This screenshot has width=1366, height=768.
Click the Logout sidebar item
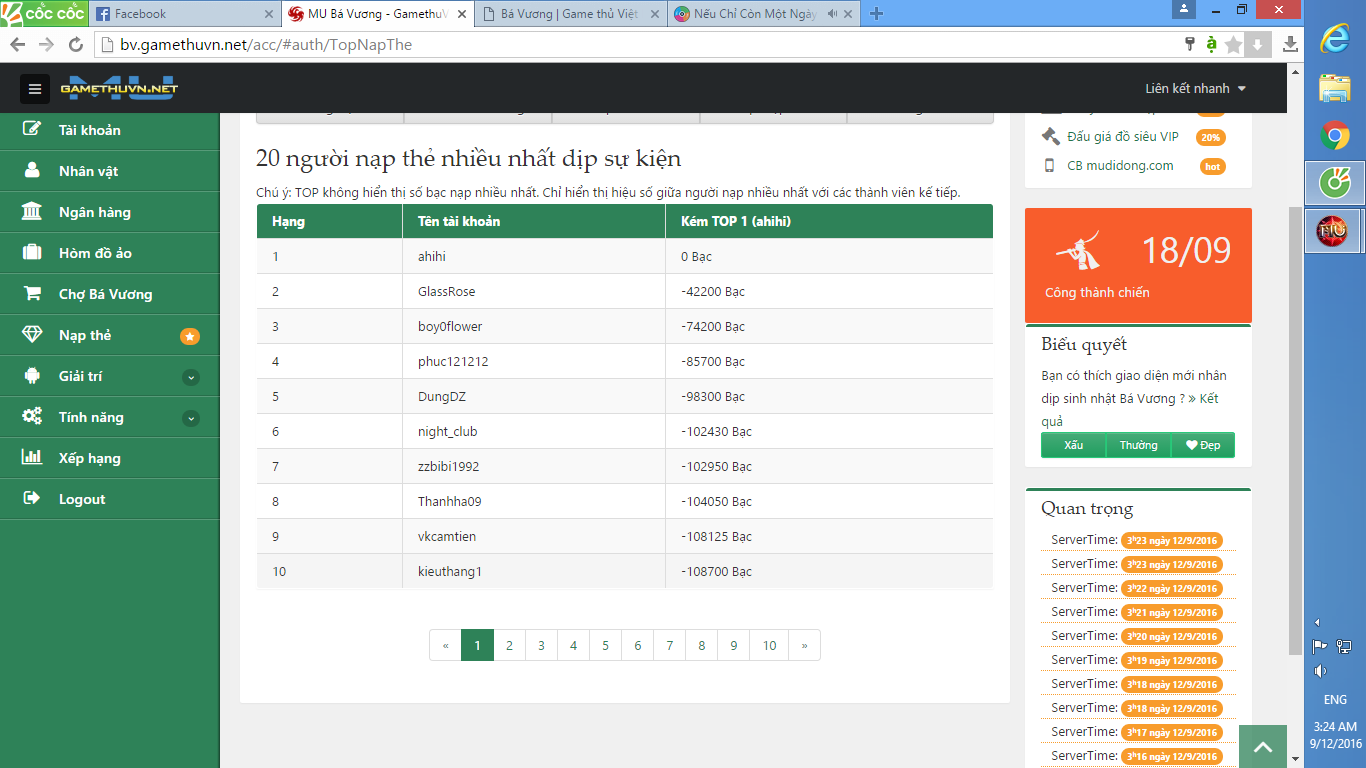[81, 499]
